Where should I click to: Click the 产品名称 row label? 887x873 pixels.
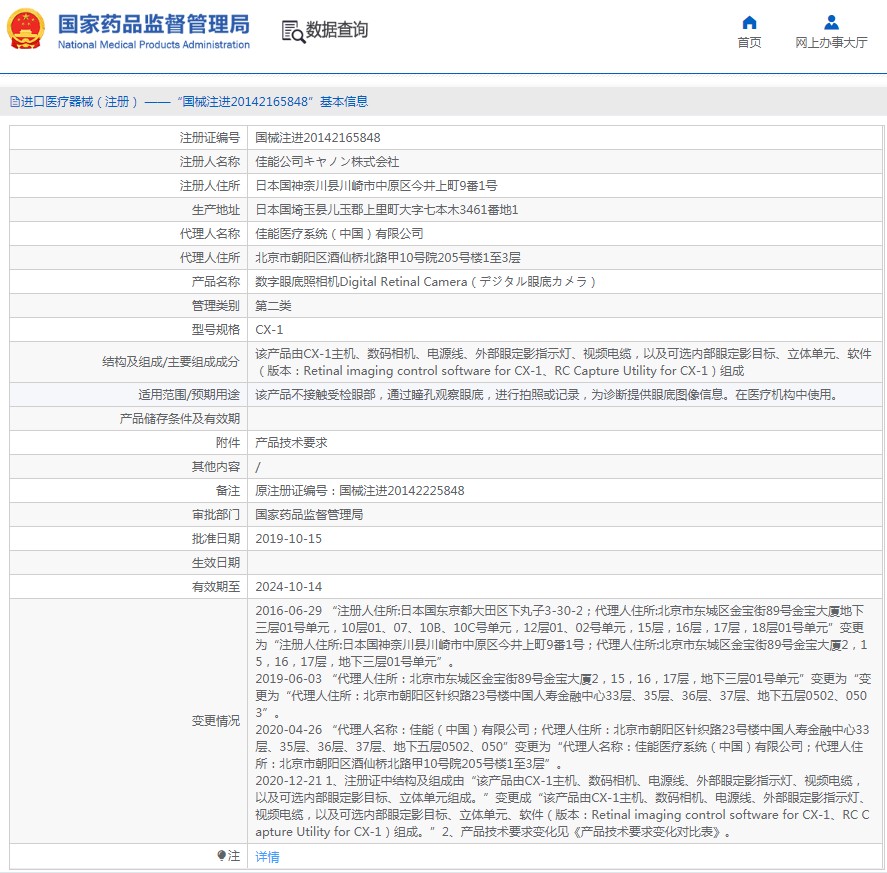point(216,282)
